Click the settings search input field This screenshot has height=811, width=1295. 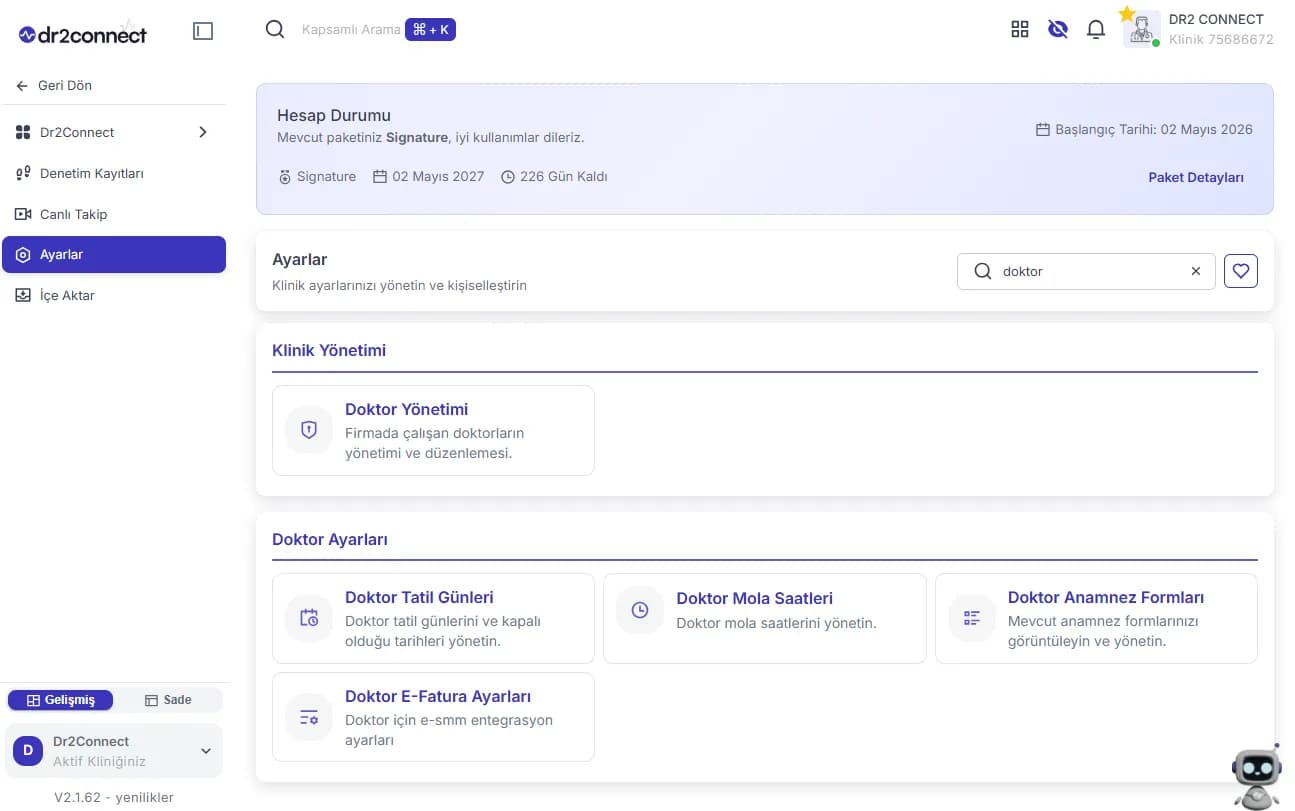(1086, 271)
